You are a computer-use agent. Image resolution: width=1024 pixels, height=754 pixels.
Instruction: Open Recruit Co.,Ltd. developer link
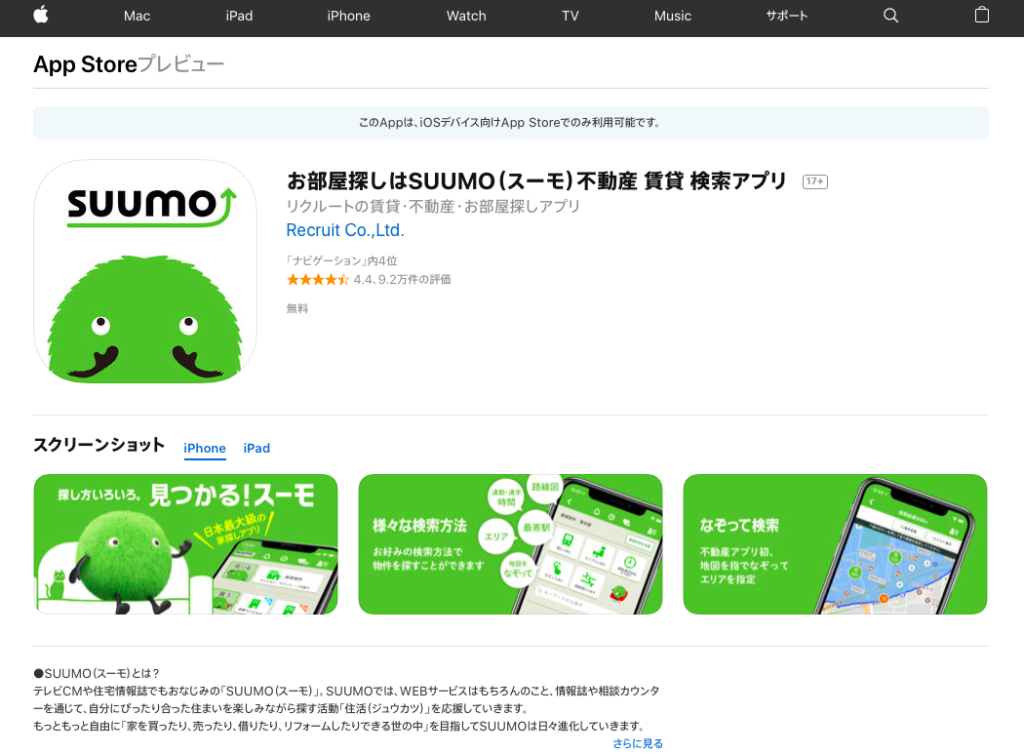tap(345, 230)
